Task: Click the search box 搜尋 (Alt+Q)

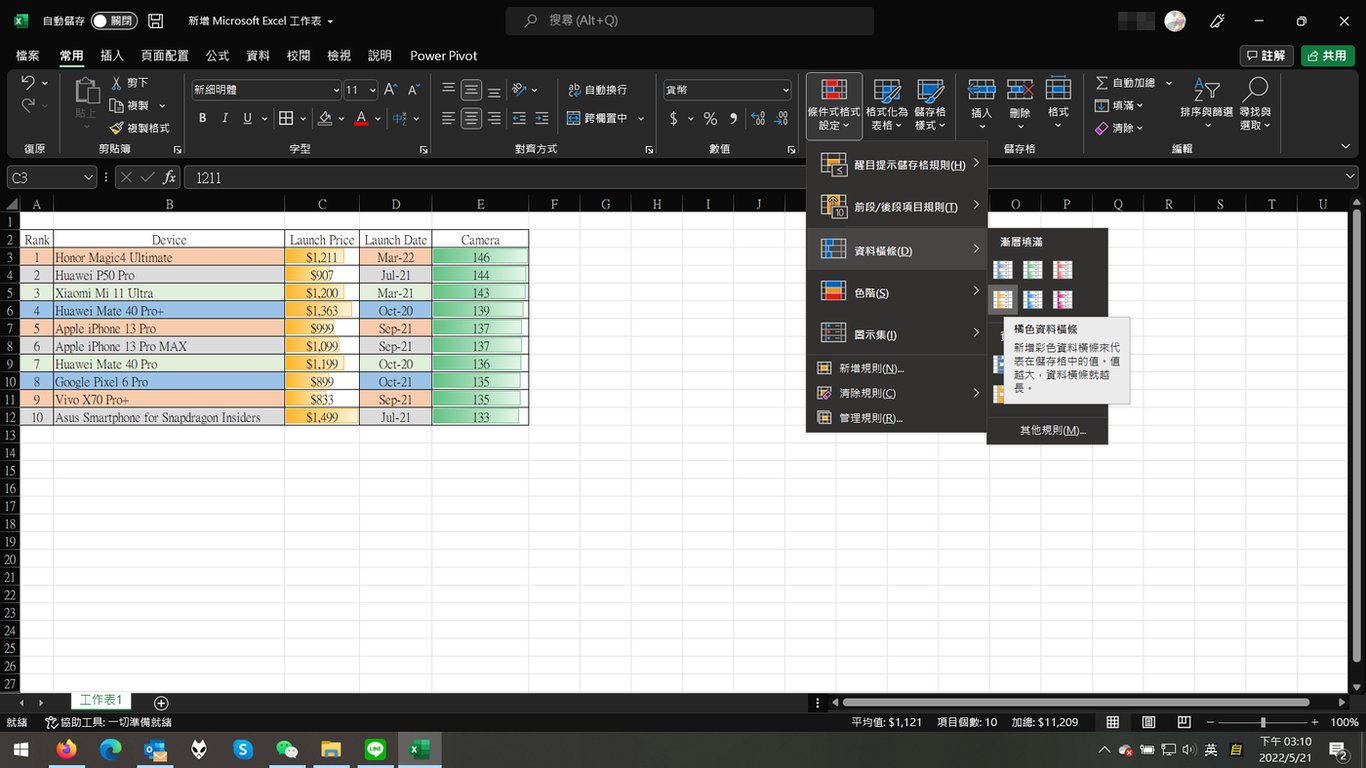Action: click(x=689, y=21)
